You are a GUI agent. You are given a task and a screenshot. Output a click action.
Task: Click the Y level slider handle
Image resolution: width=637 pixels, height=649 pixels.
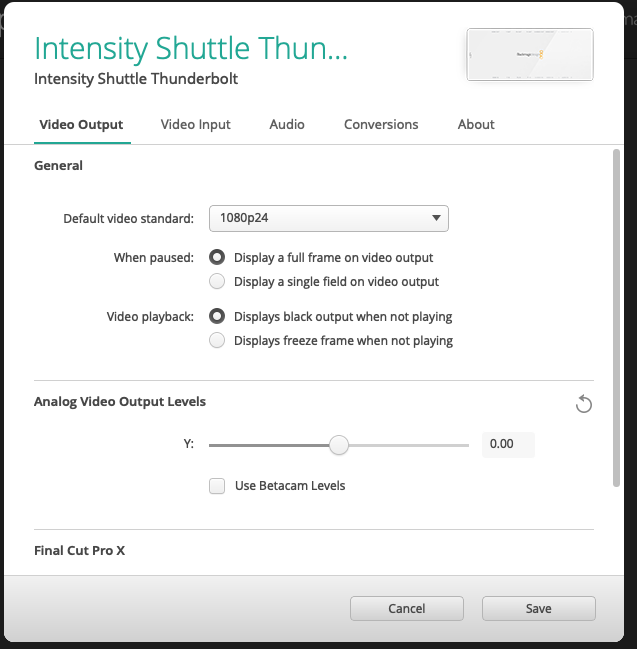[339, 445]
